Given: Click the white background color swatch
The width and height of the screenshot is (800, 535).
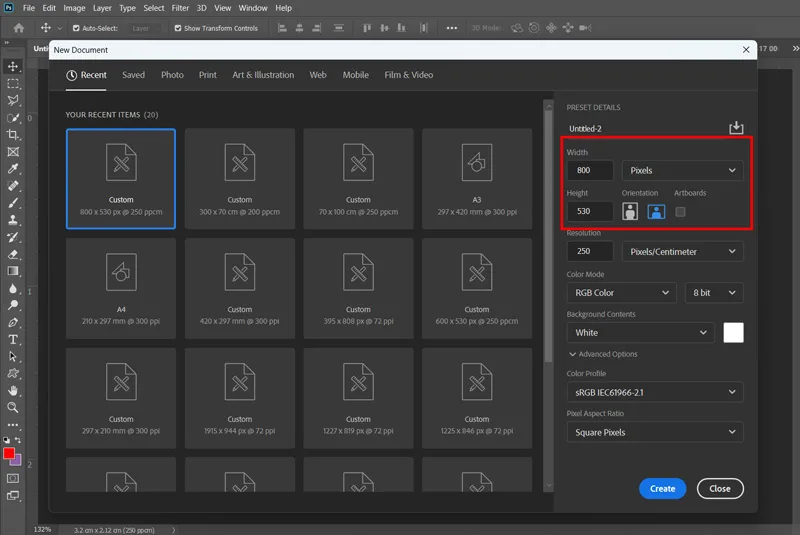Looking at the screenshot, I should tap(733, 333).
